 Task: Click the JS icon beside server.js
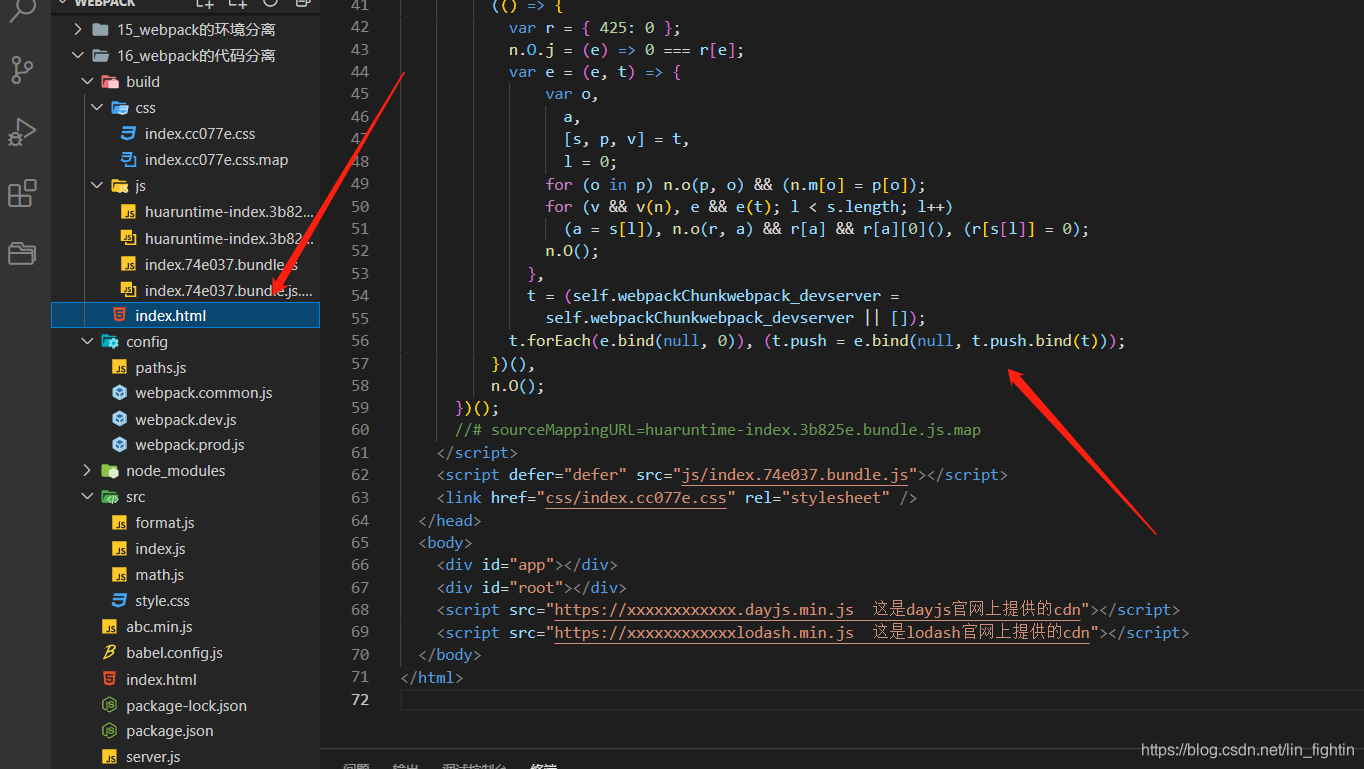pos(110,757)
